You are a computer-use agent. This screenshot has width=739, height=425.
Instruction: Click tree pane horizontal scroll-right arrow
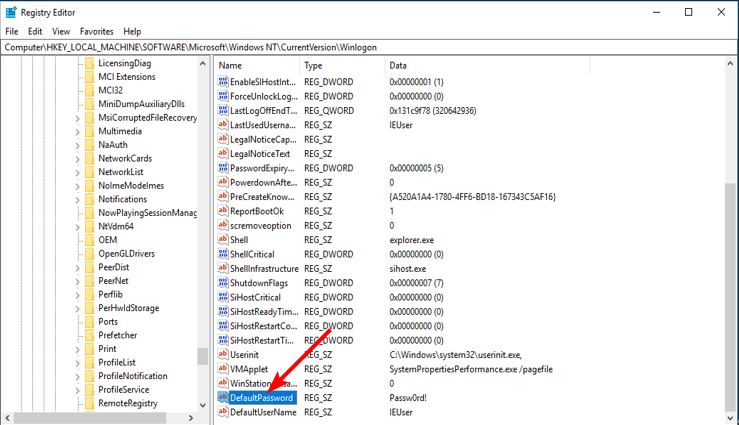[x=191, y=418]
